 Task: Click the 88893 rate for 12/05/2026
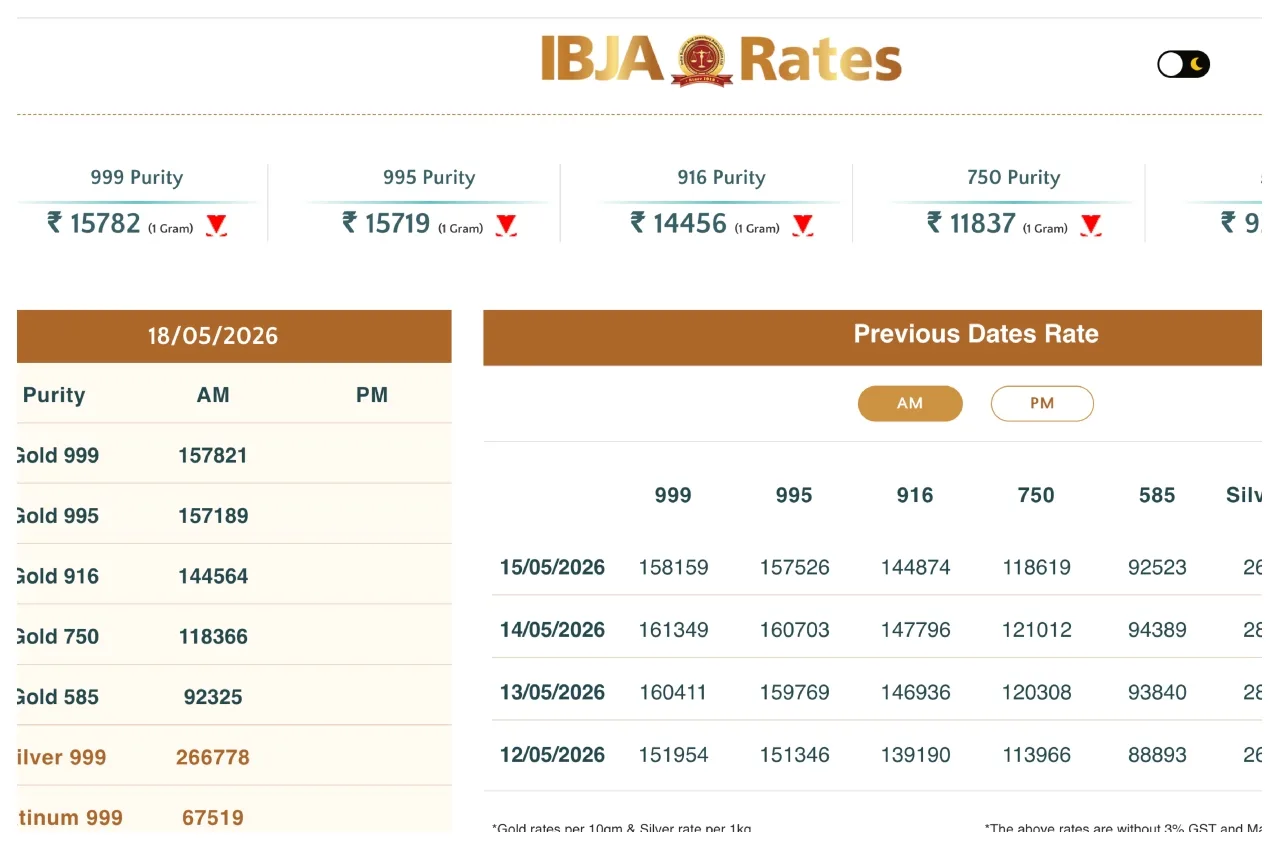click(x=1157, y=755)
